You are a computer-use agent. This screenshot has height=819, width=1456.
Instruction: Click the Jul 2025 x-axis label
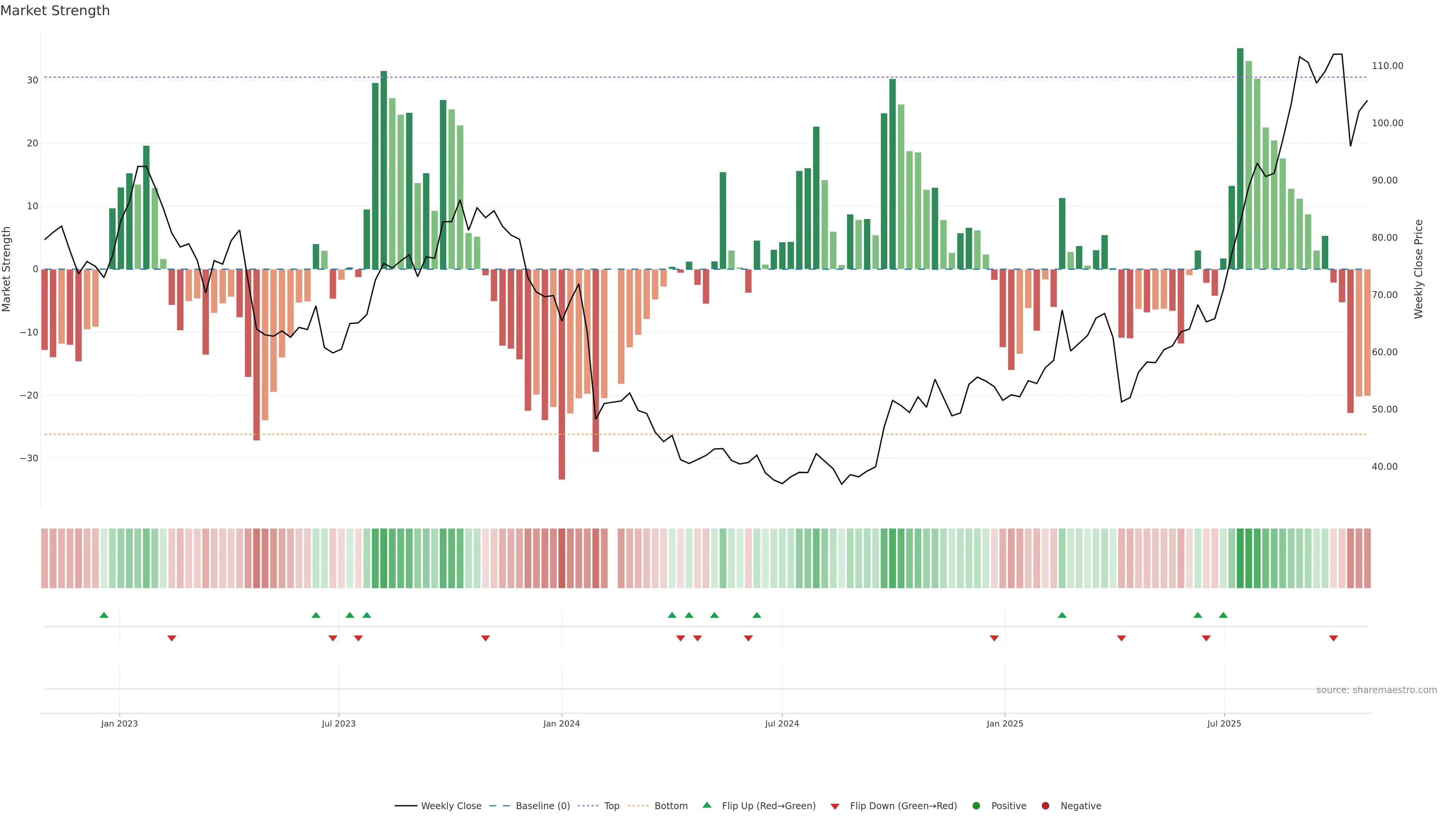pyautogui.click(x=1224, y=723)
